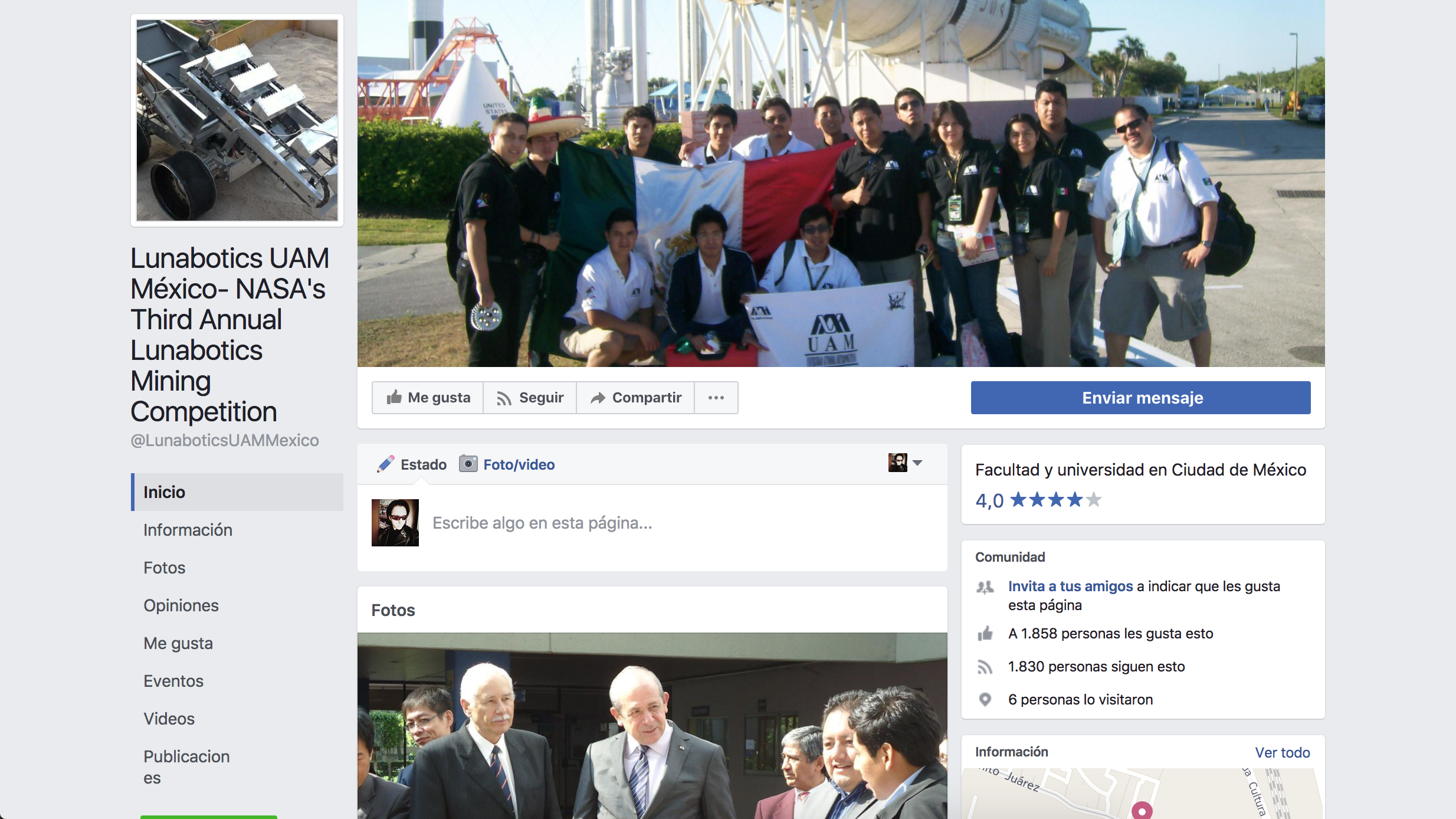Click the map preview in Información
The height and width of the screenshot is (819, 1456).
1142,794
